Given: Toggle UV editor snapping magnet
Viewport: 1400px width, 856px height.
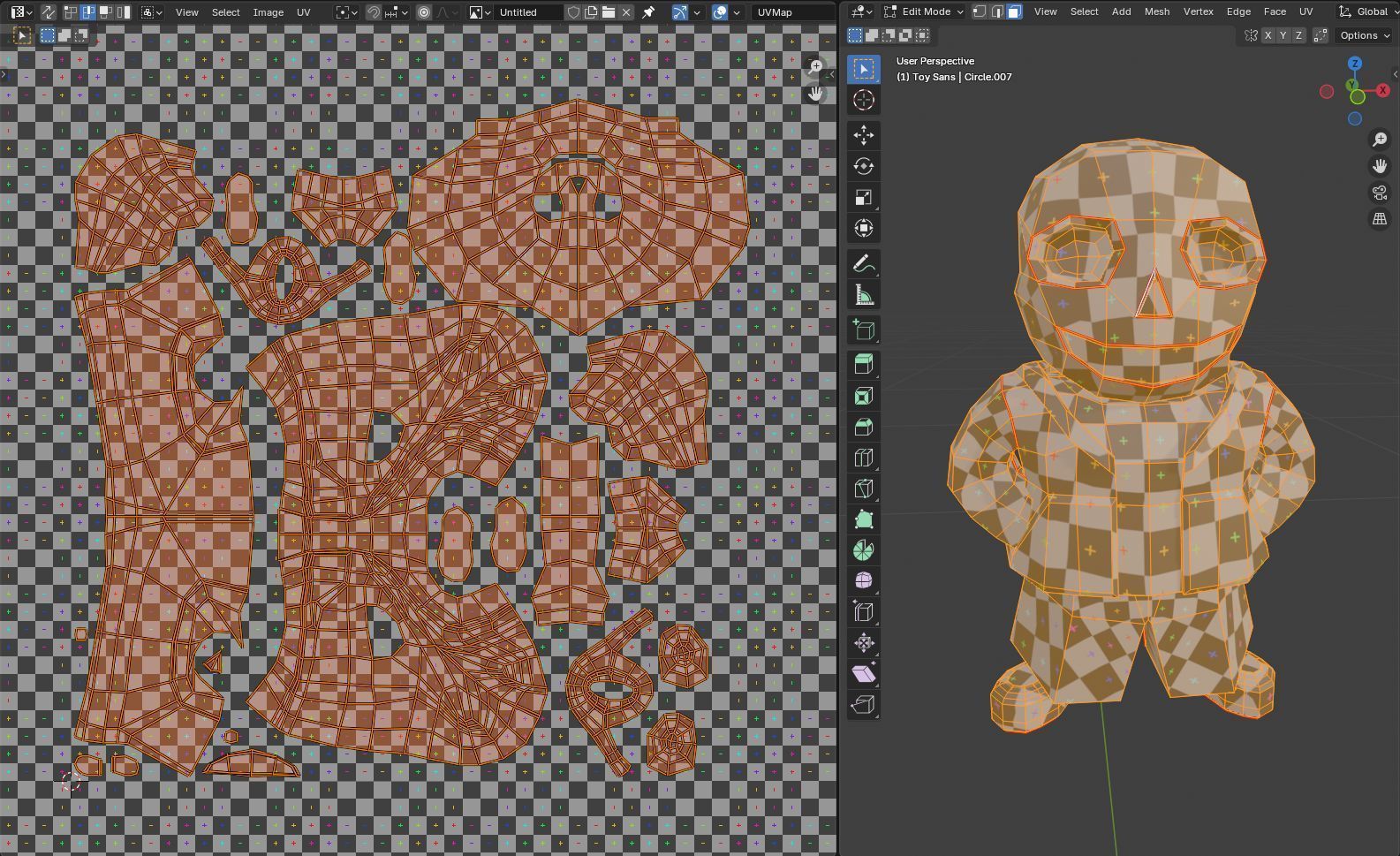Looking at the screenshot, I should coord(374,12).
